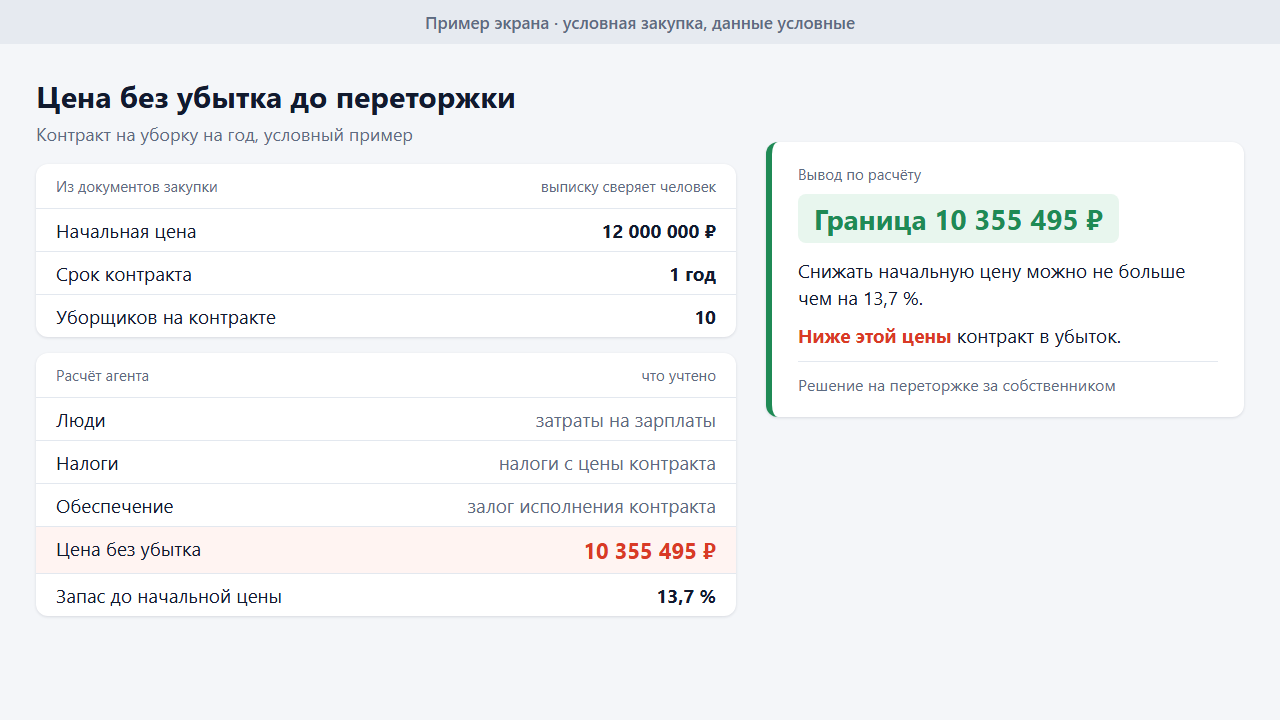1280x720 pixels.
Task: Select the 'Начальная цена' row label
Action: 126,232
